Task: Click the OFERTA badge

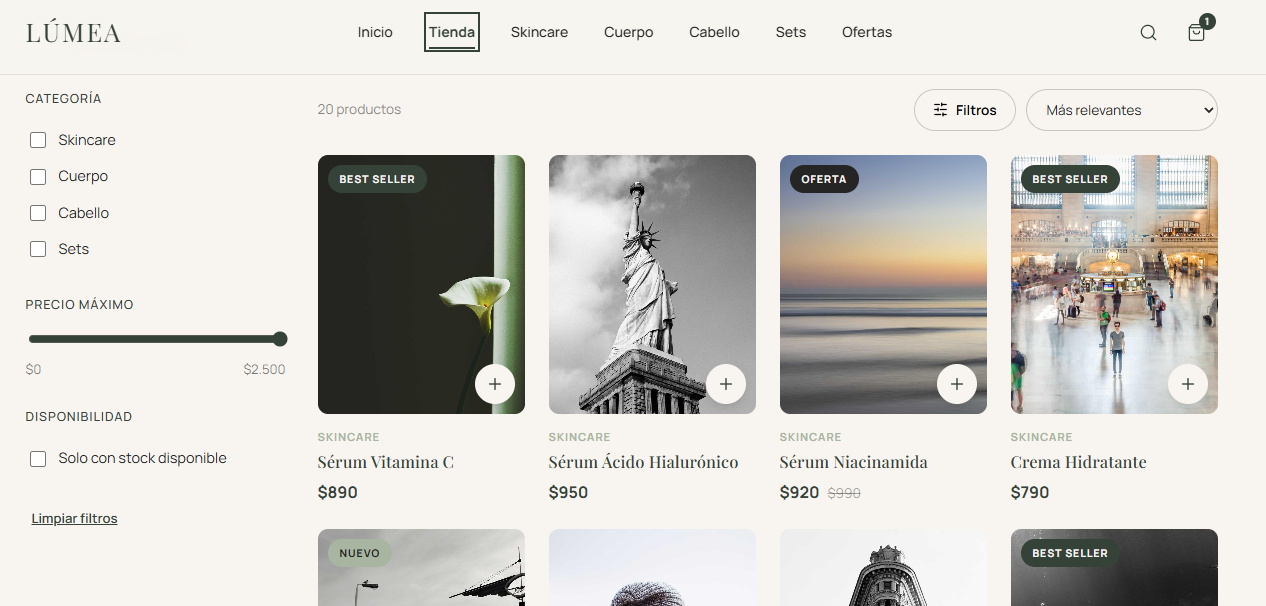Action: 824,179
